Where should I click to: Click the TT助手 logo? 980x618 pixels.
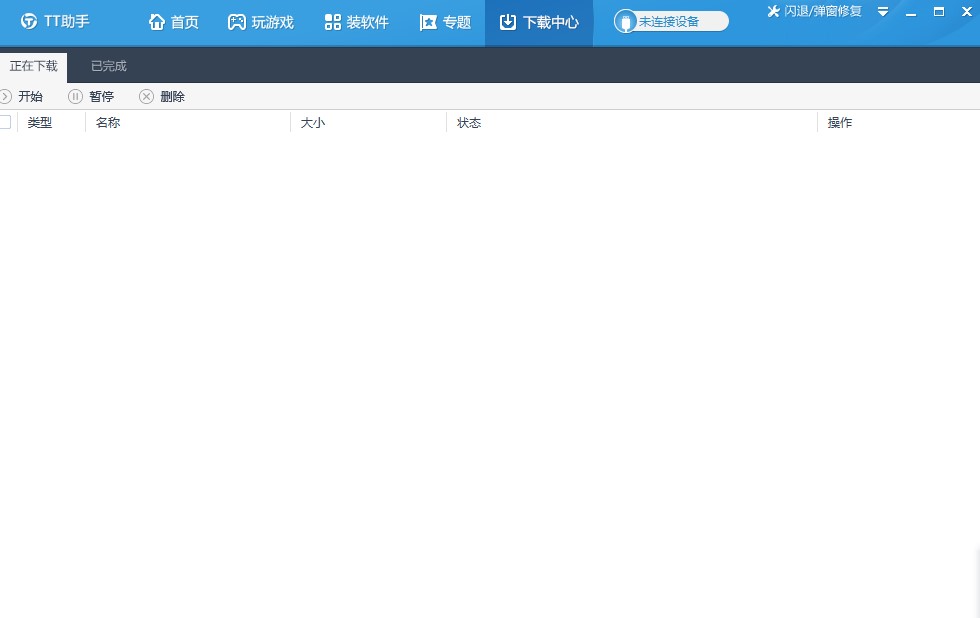pos(55,21)
